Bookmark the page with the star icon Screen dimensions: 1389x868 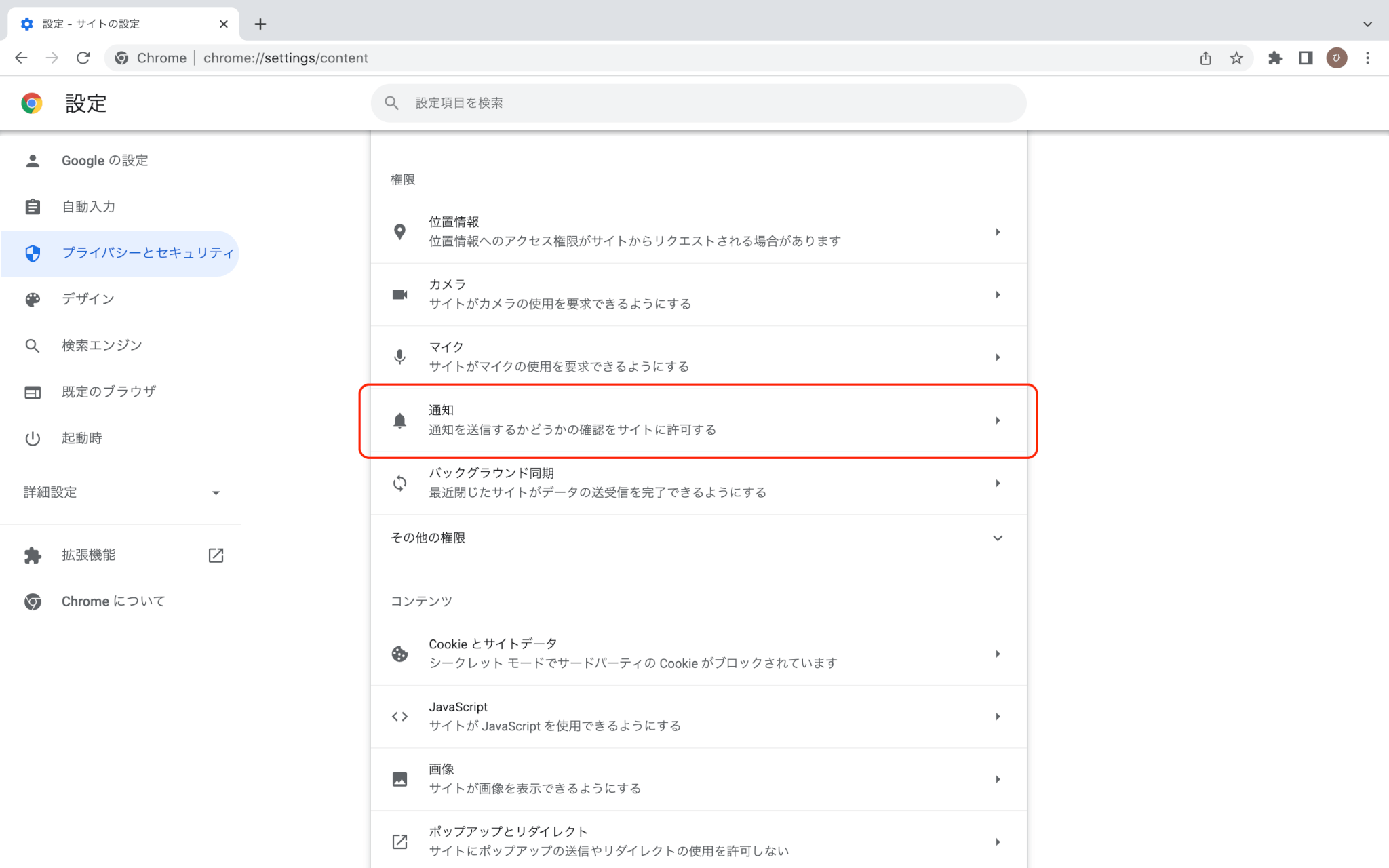coord(1236,58)
